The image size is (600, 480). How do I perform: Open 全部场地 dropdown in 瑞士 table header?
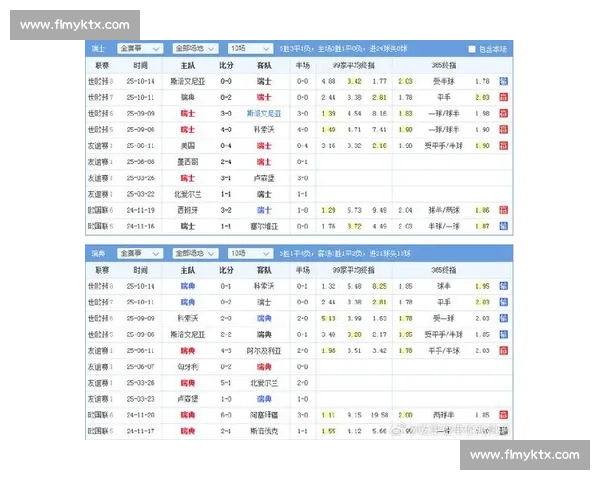click(195, 49)
